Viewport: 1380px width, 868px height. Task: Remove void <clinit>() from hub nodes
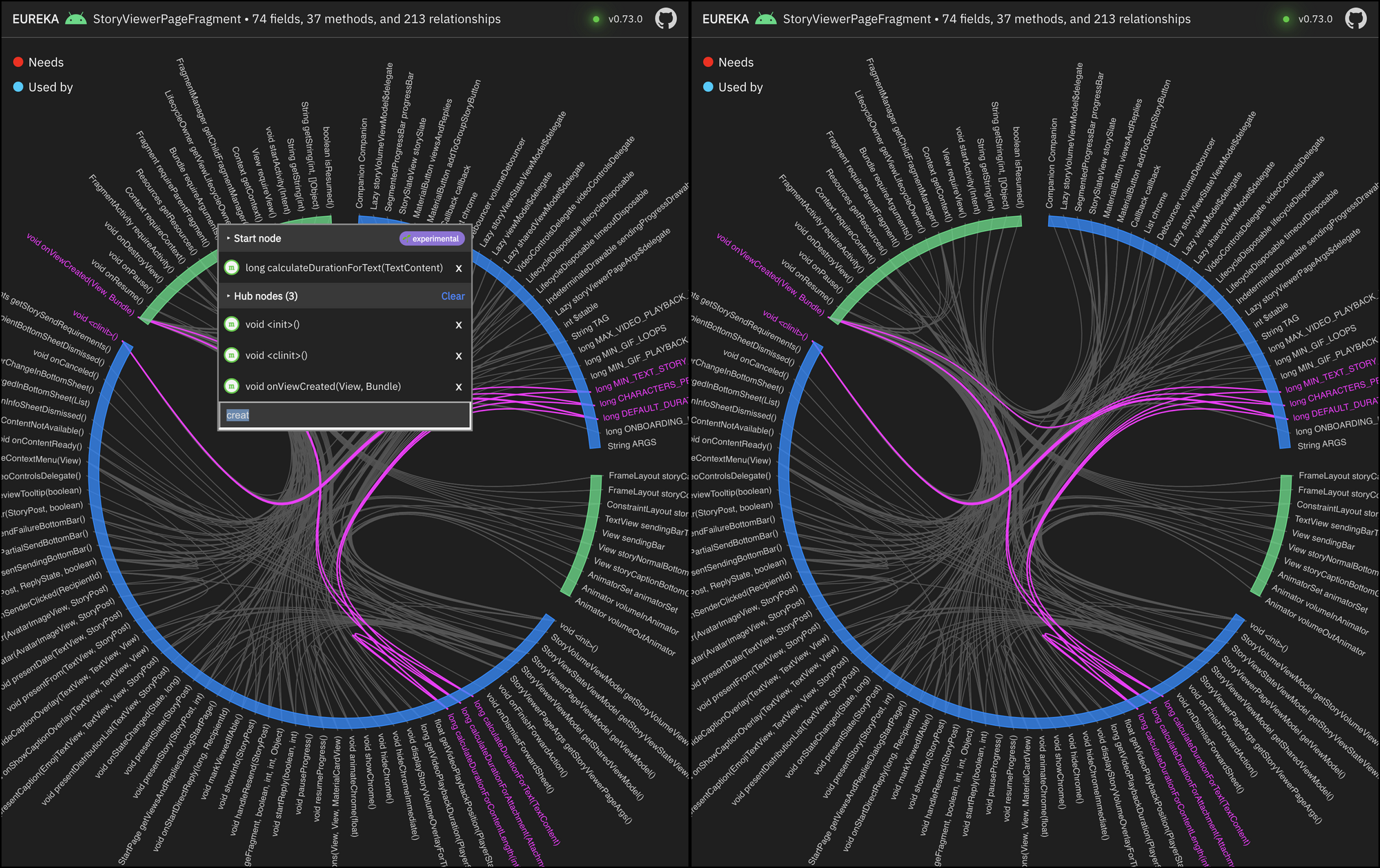[x=459, y=356]
